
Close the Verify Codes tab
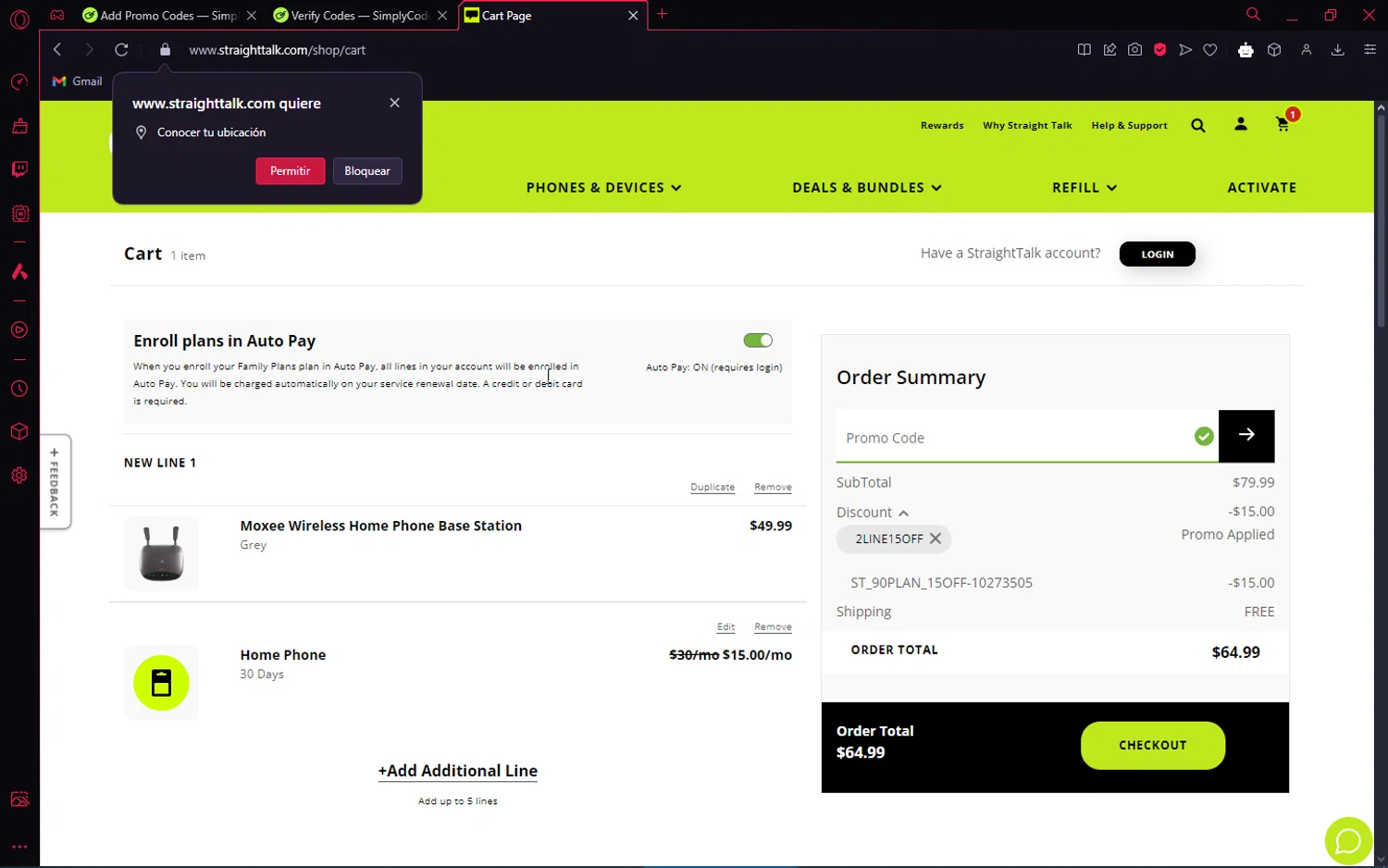click(x=442, y=16)
